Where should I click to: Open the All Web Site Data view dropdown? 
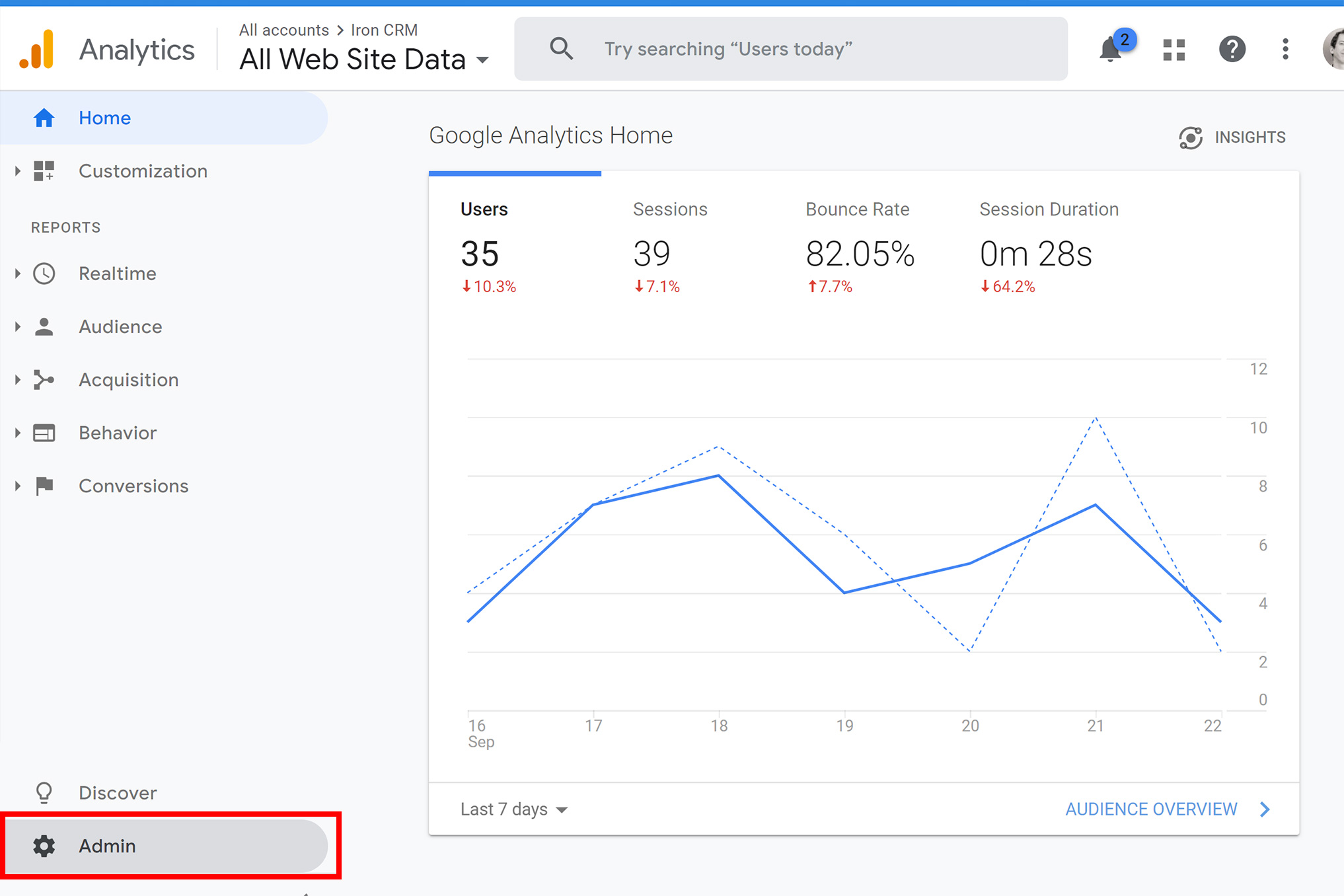364,59
